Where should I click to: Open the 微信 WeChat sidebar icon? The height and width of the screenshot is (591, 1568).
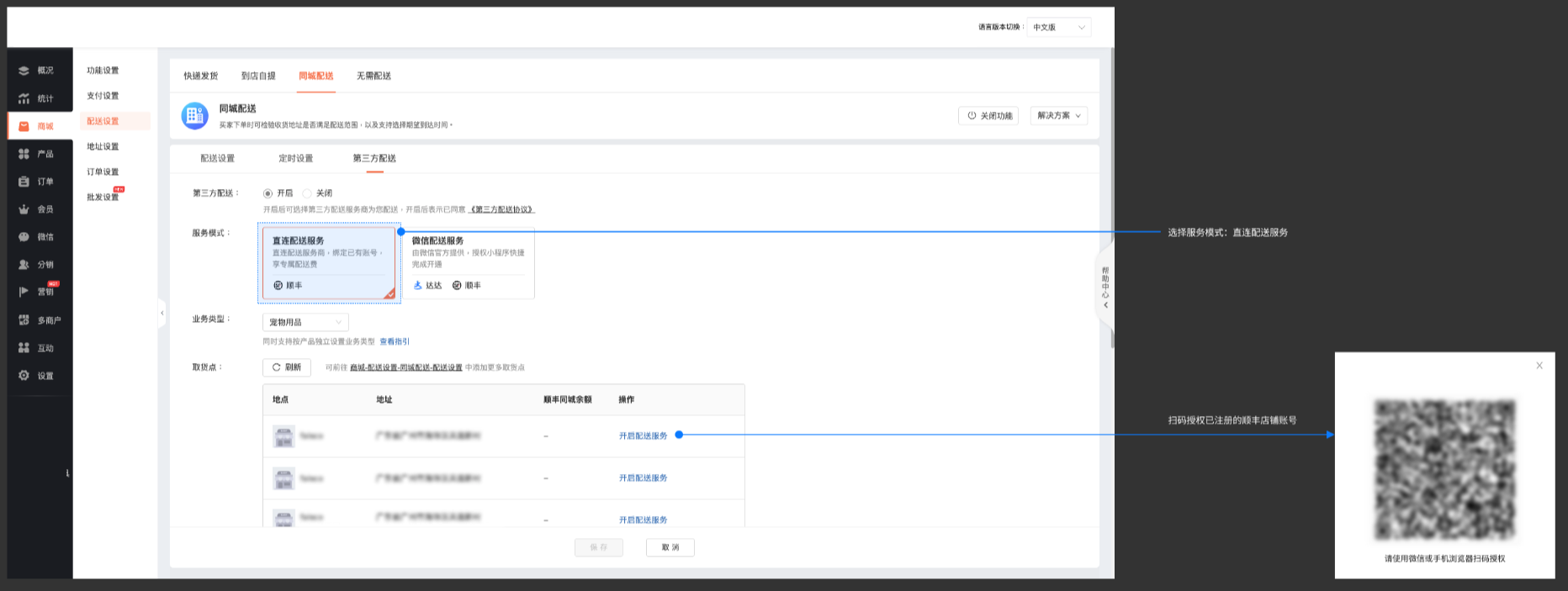[x=24, y=237]
